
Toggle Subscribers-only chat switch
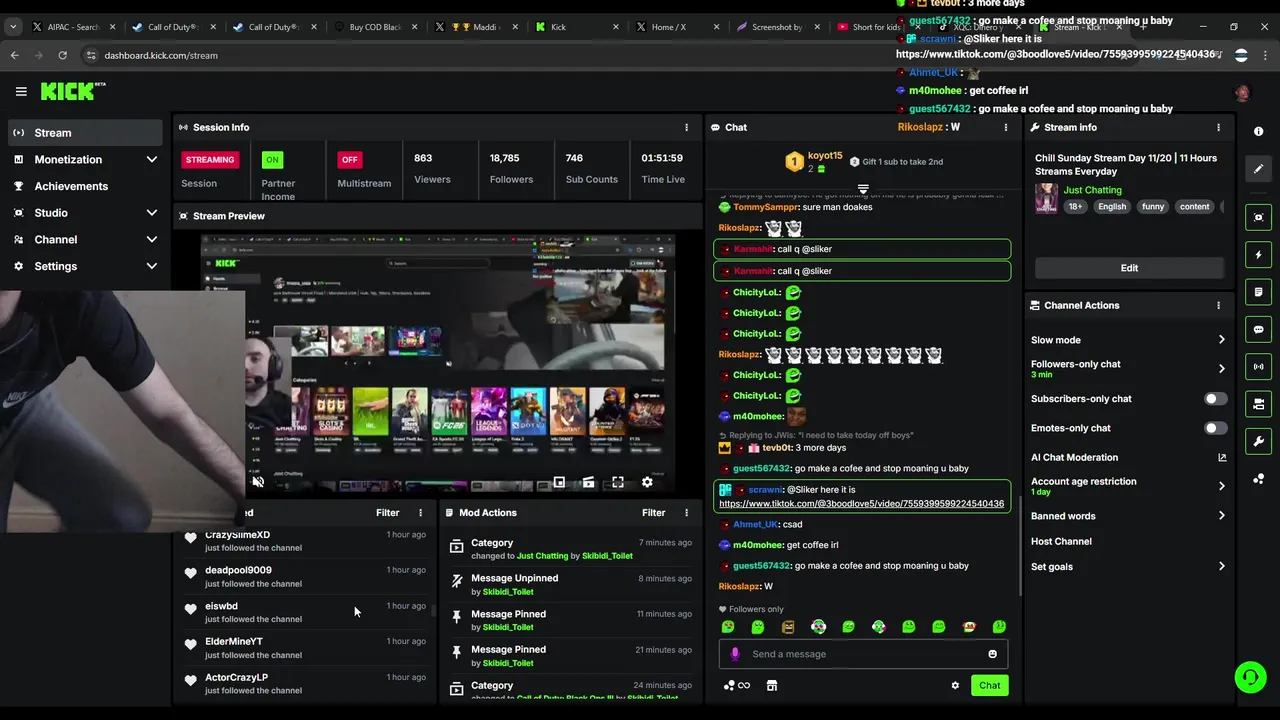pos(1215,398)
